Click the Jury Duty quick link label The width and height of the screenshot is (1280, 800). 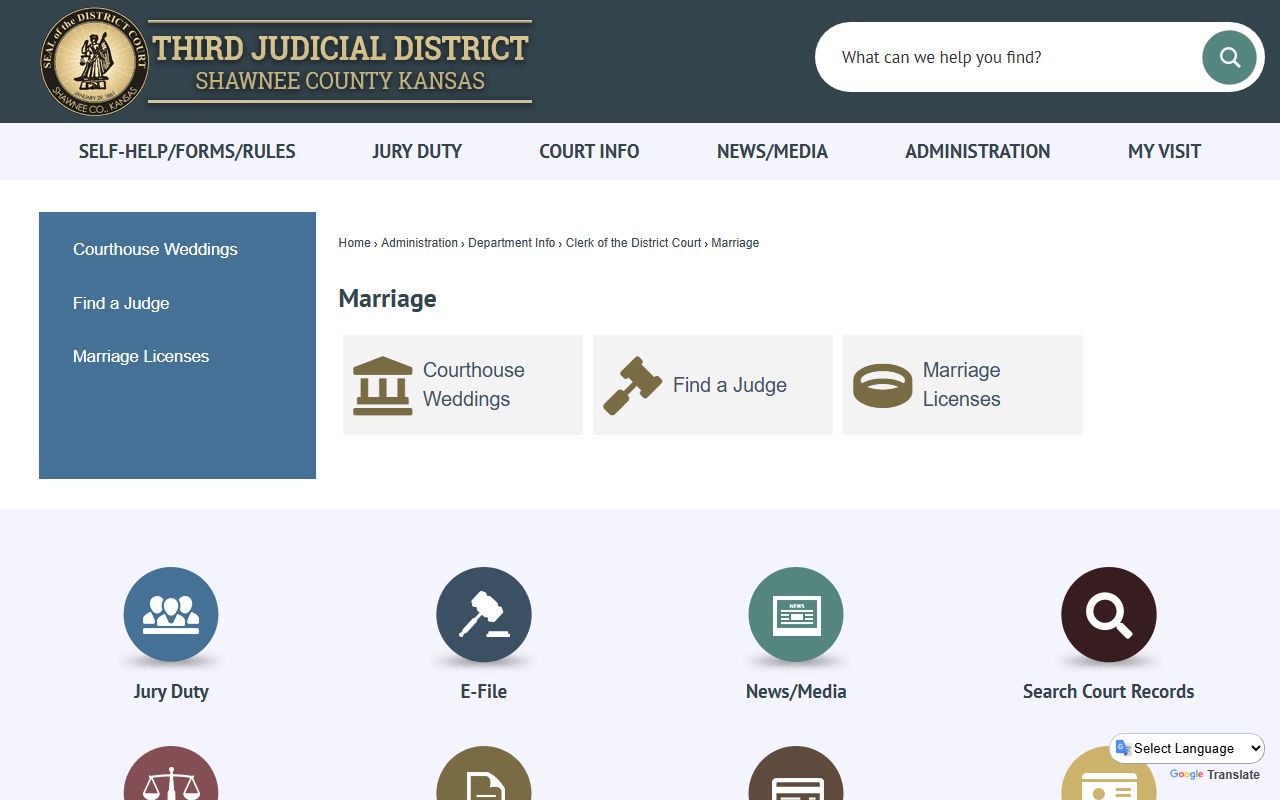[171, 691]
